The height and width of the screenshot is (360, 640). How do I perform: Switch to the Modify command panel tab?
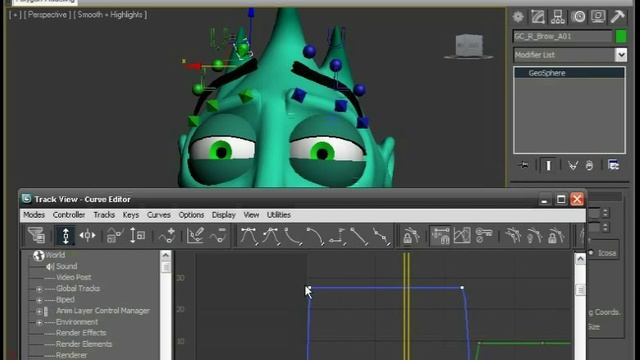(538, 17)
